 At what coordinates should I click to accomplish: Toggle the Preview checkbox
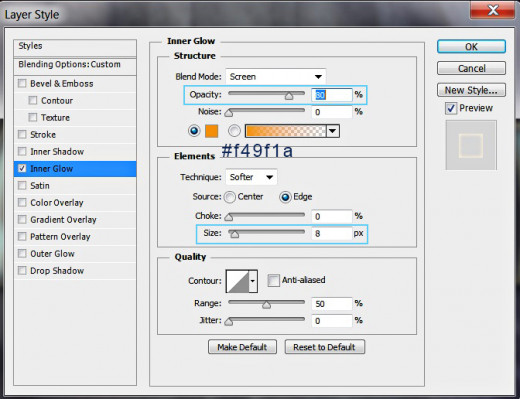(451, 108)
